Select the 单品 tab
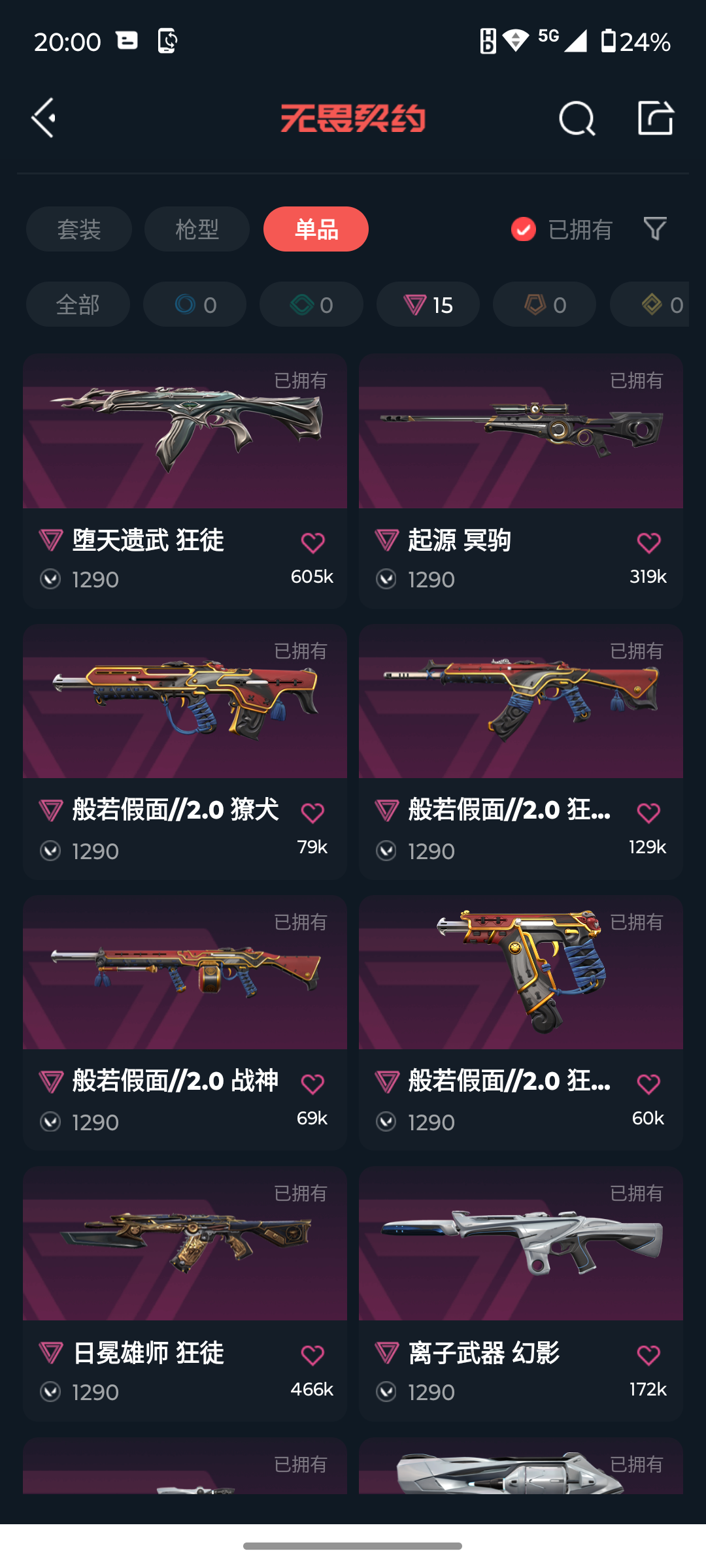This screenshot has width=706, height=1568. [316, 229]
